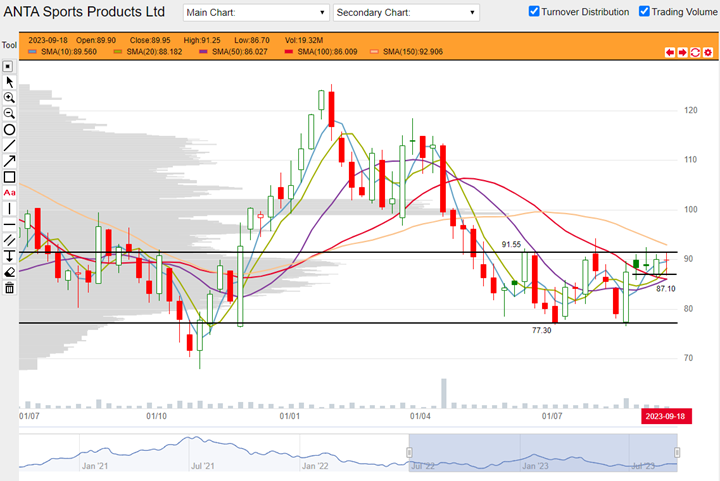Open the Secondary Chart dropdown

pos(406,12)
